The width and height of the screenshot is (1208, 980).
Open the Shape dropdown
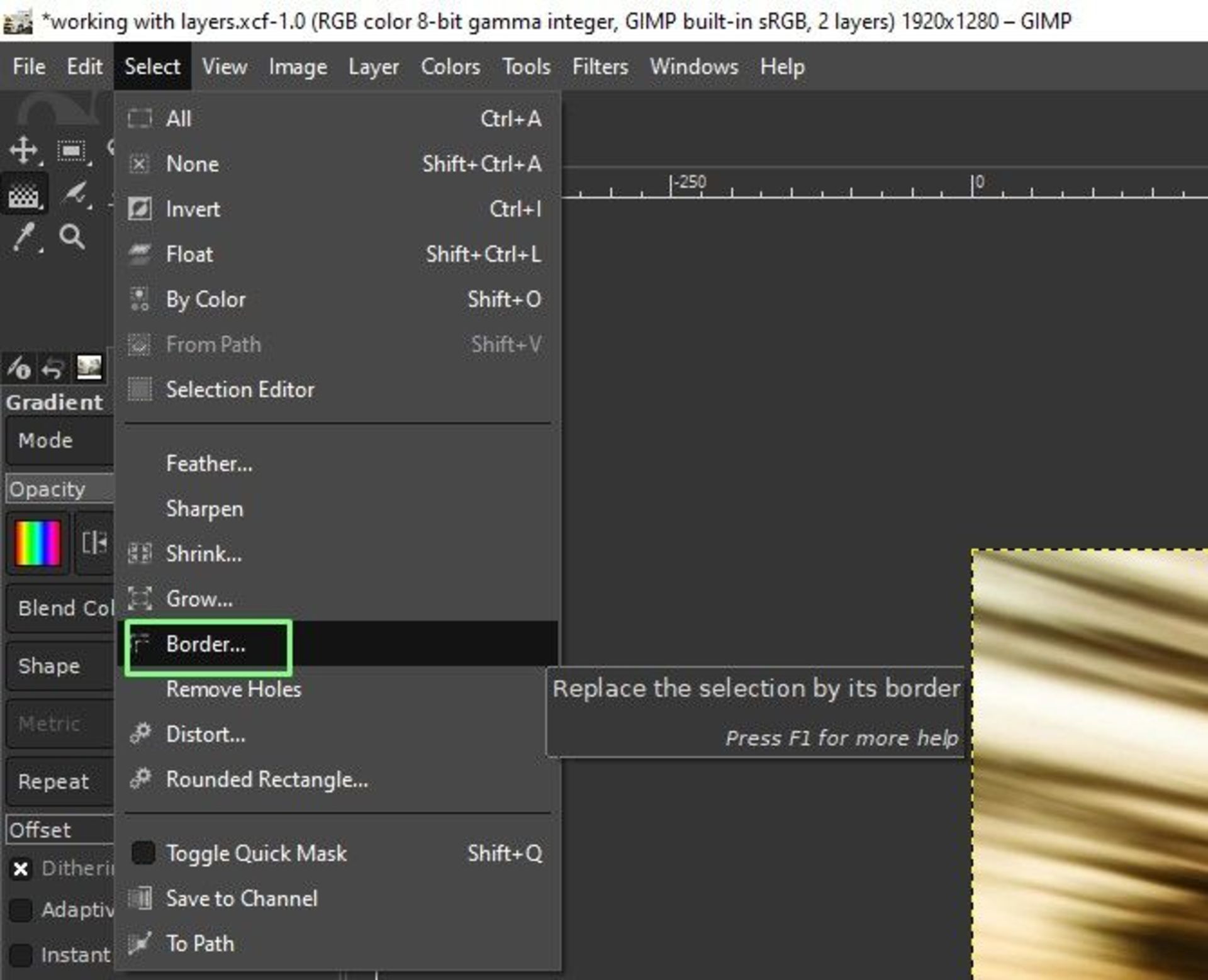click(x=60, y=665)
